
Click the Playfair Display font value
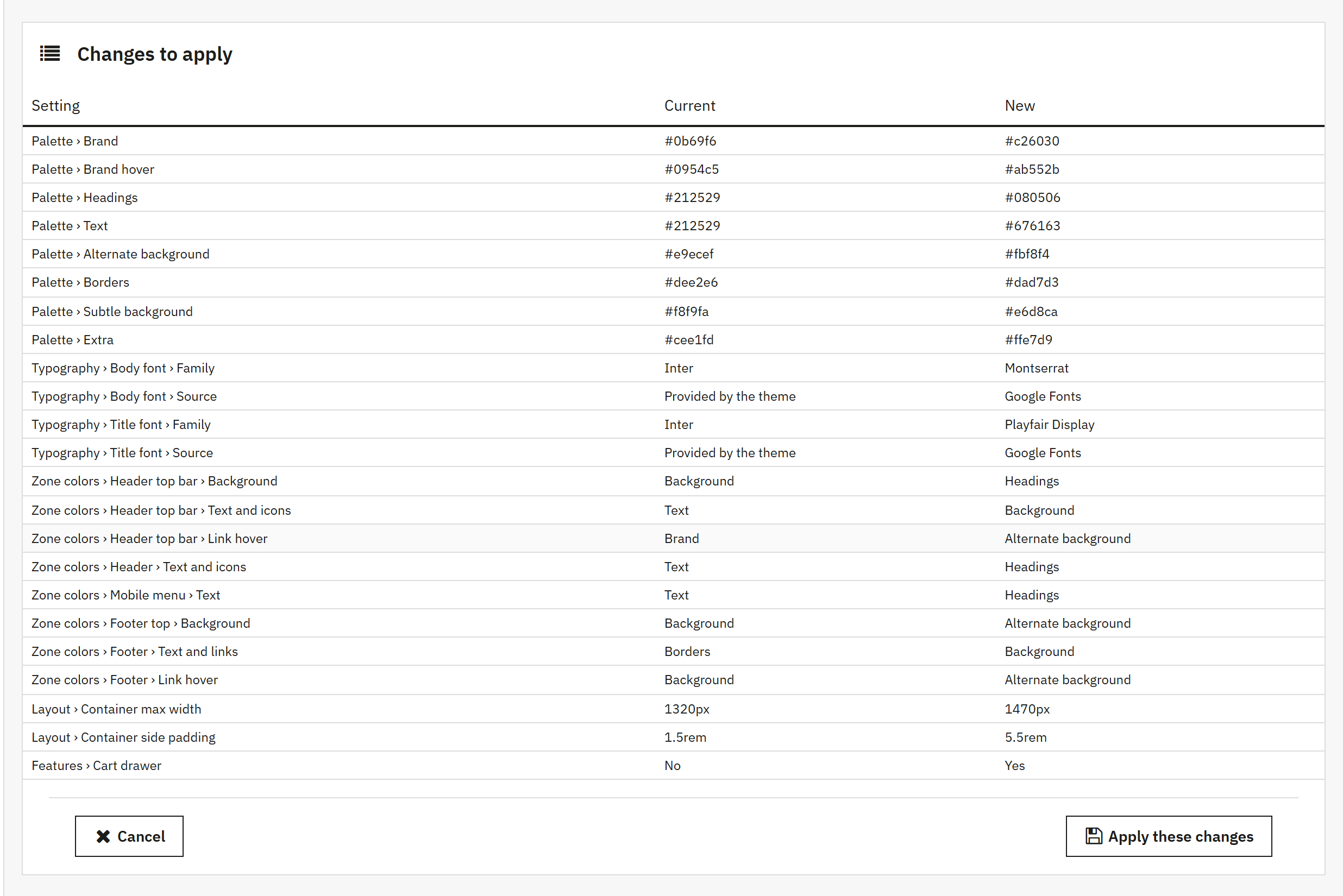point(1050,425)
